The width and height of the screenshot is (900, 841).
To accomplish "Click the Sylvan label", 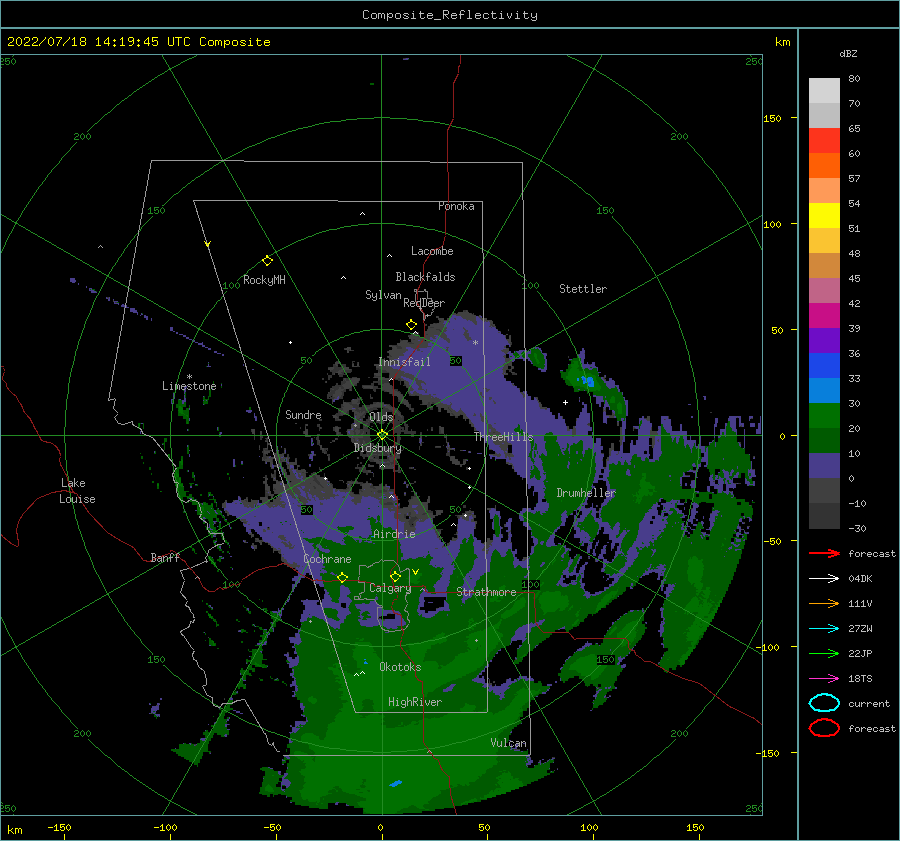I will point(383,295).
